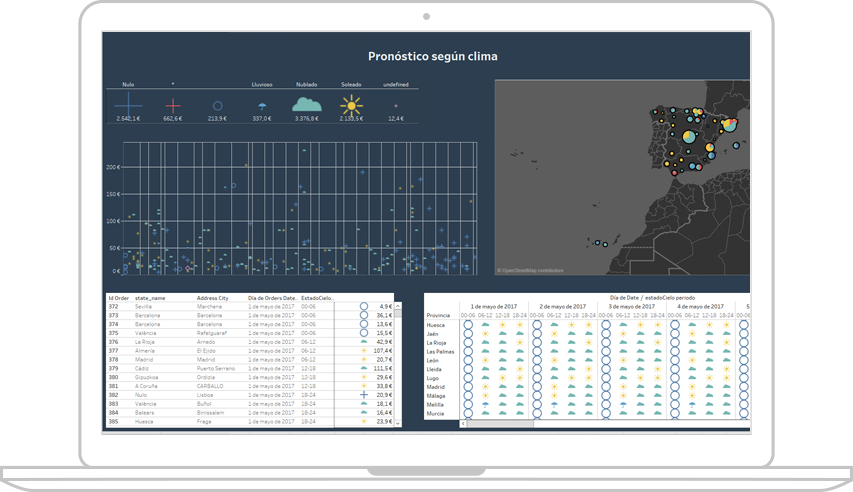Viewport: 853px width, 492px height.
Task: Click Melilla 2 de mayo 06-12 umbrella icon
Action: [554, 405]
